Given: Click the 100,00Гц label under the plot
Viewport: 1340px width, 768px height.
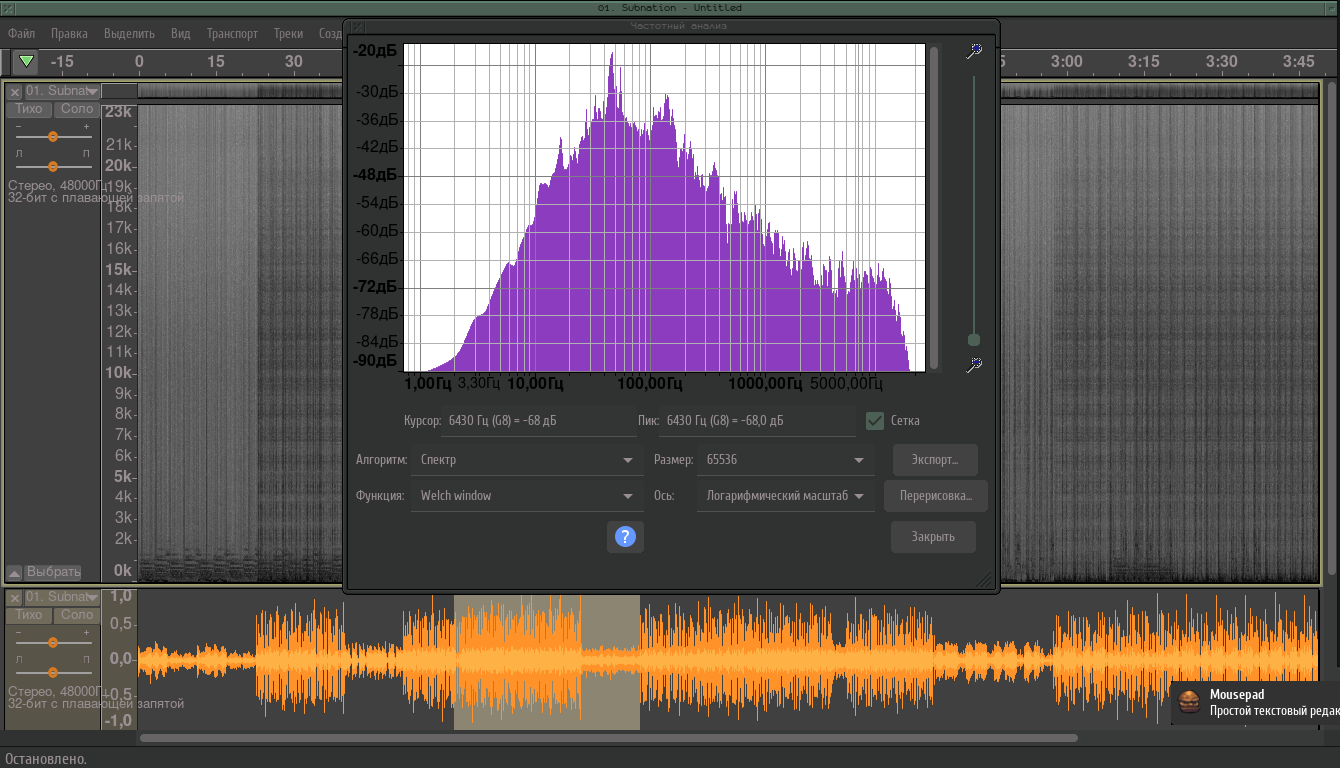Looking at the screenshot, I should tap(649, 383).
